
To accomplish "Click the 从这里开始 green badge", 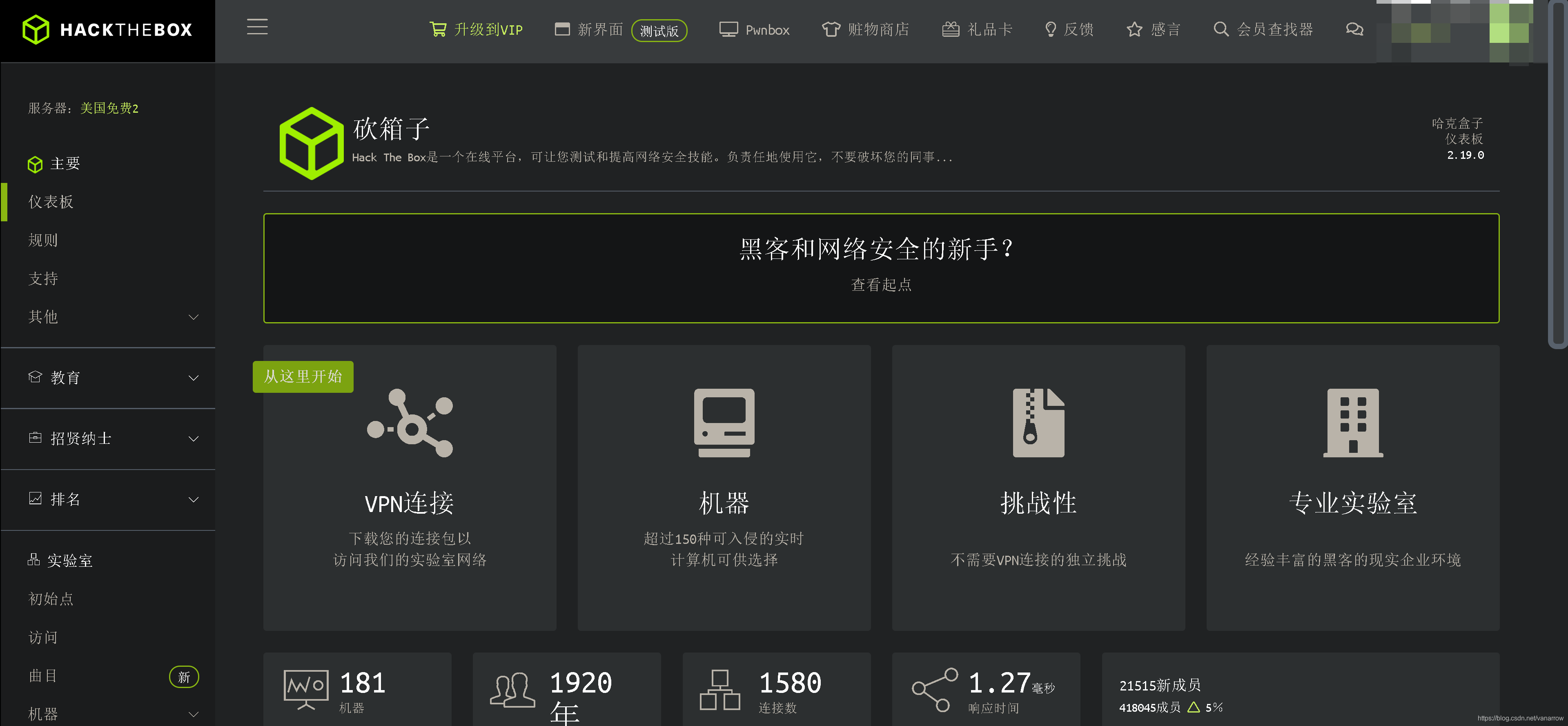I will click(x=303, y=377).
